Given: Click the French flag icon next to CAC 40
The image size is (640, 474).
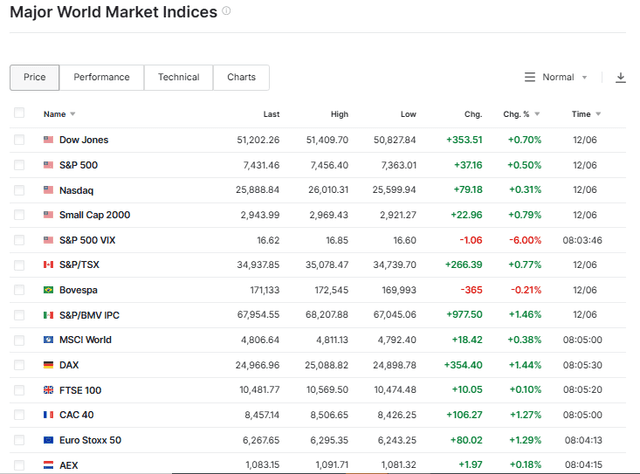Looking at the screenshot, I should [x=48, y=415].
